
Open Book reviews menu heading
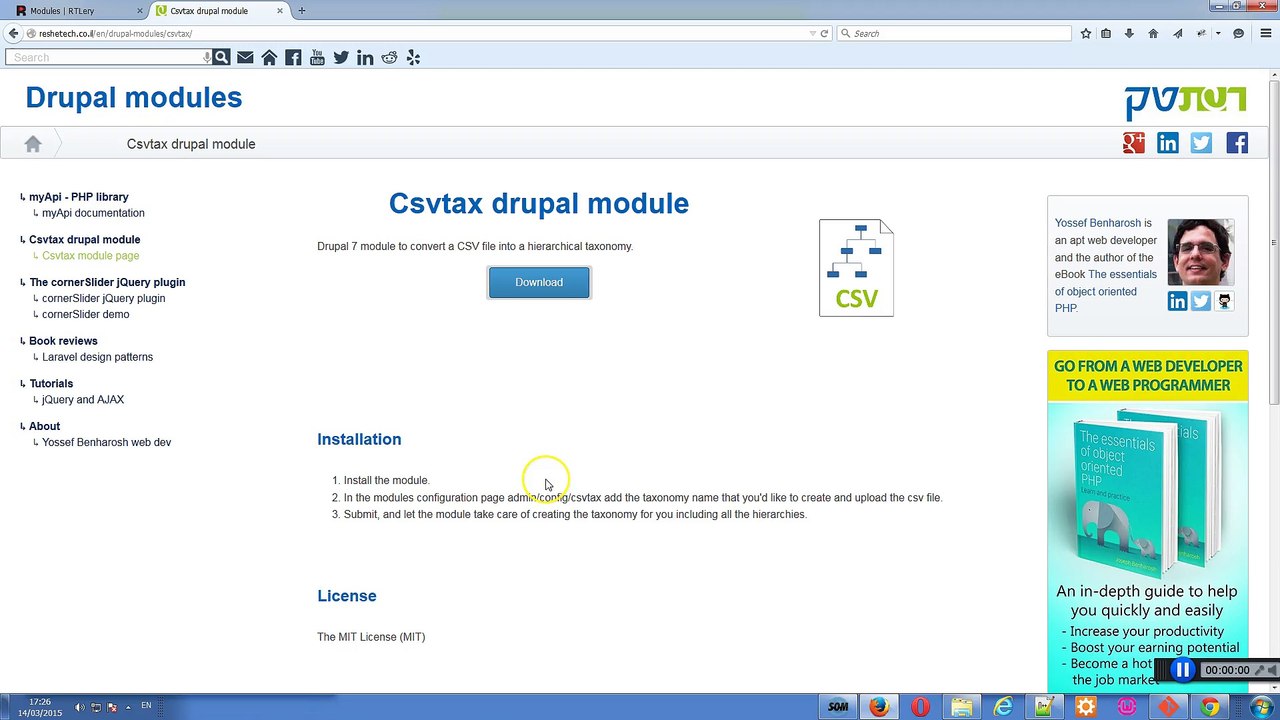[63, 341]
